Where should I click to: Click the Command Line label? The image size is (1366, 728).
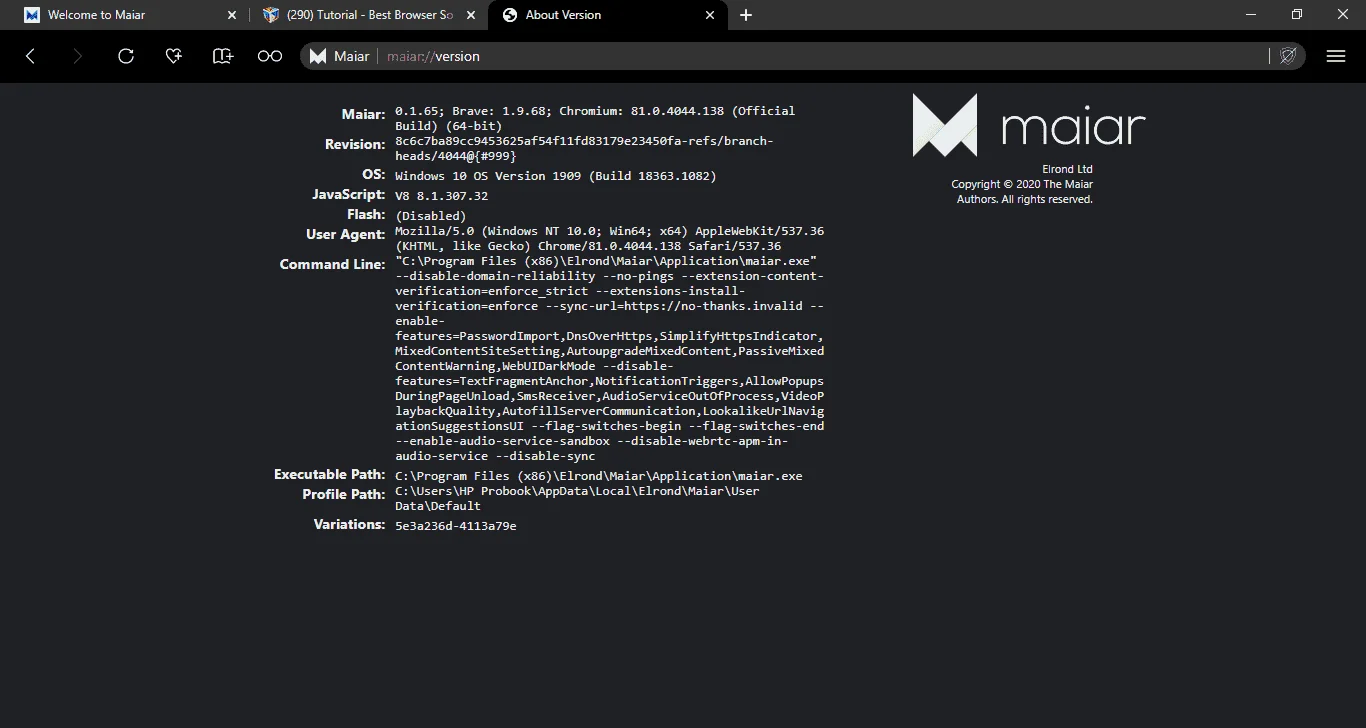(x=332, y=265)
